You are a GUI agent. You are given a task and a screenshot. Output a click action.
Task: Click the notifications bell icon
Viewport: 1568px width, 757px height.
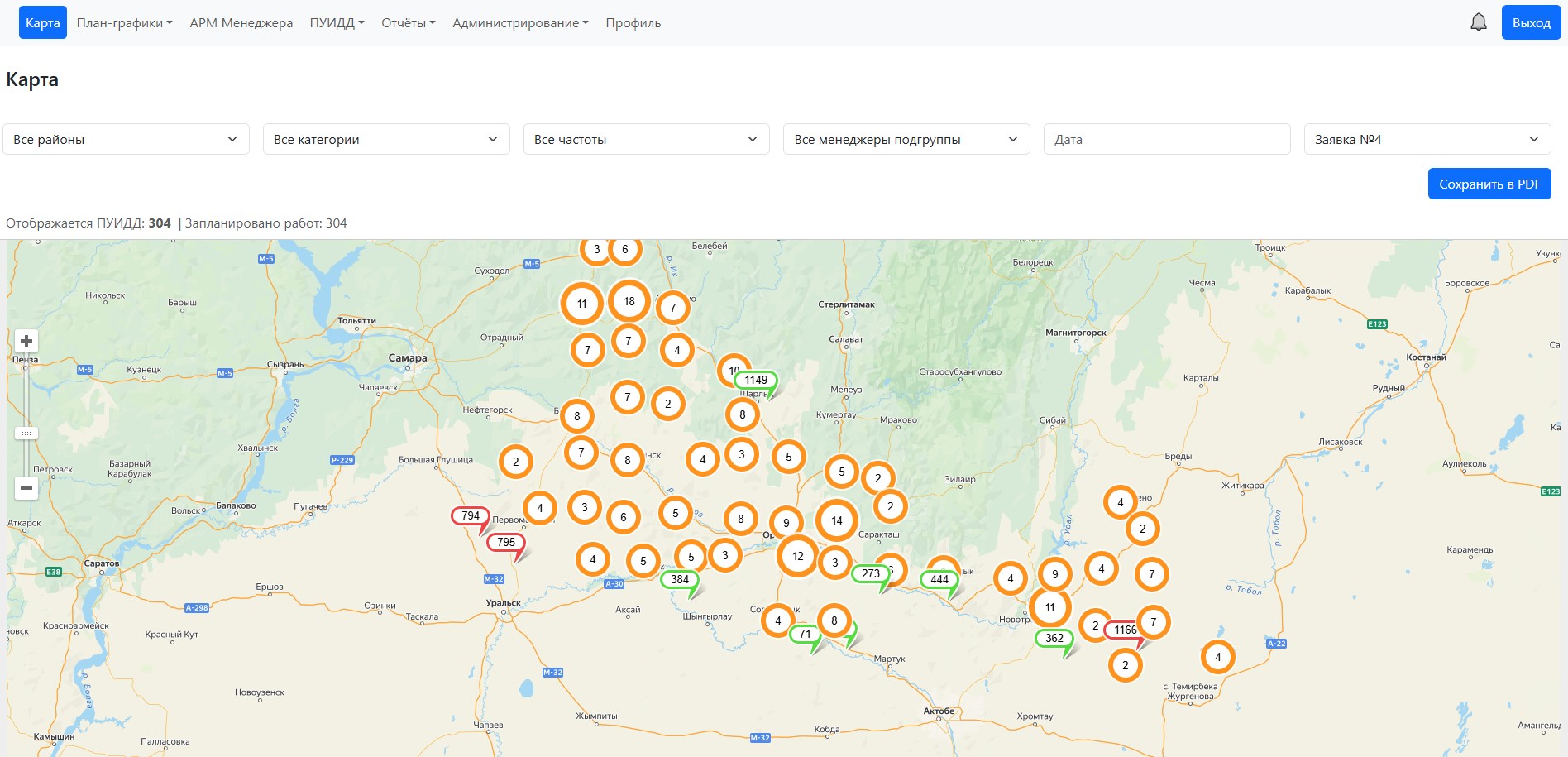pyautogui.click(x=1478, y=22)
